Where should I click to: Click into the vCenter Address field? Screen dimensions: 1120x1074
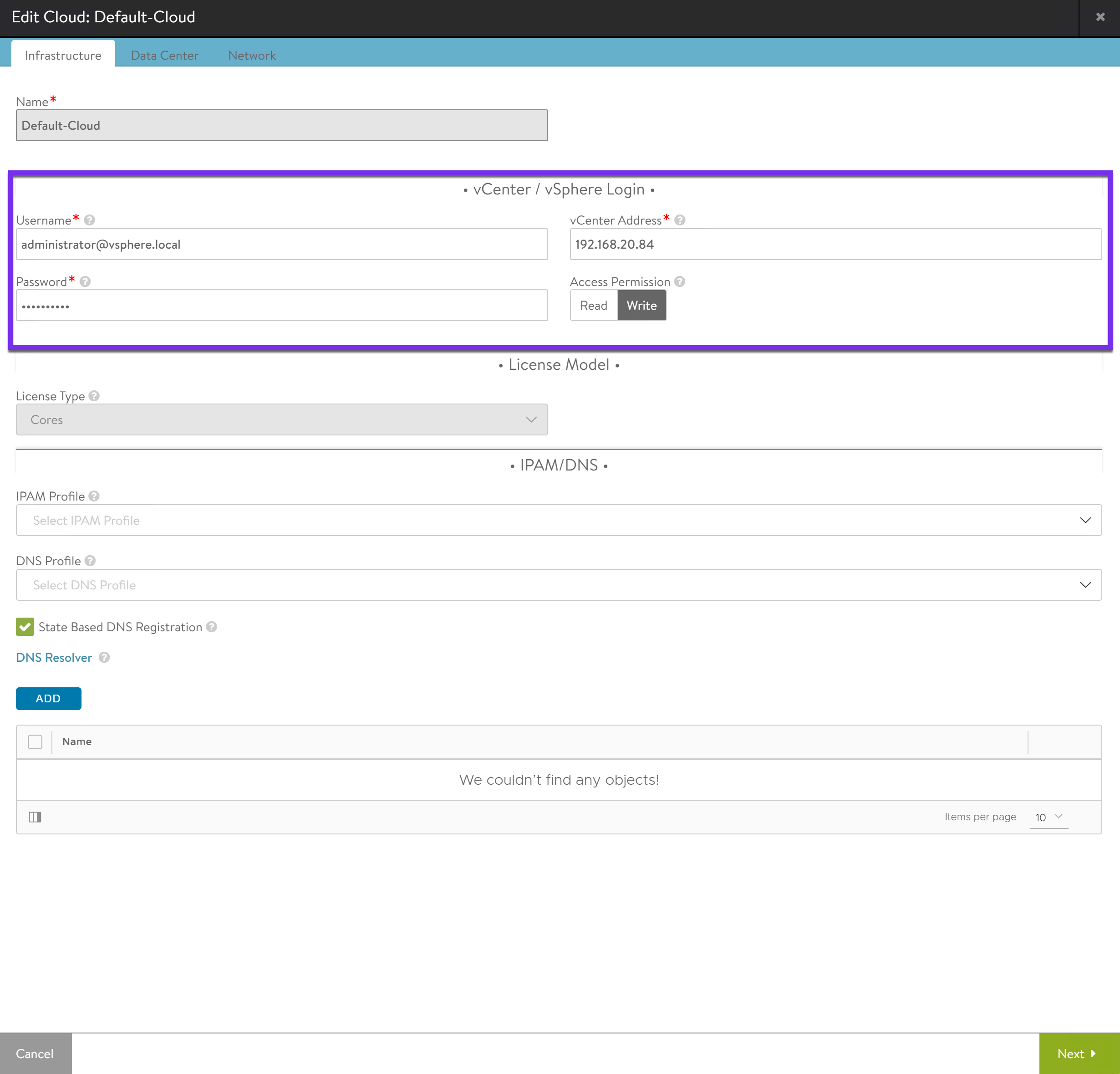835,245
